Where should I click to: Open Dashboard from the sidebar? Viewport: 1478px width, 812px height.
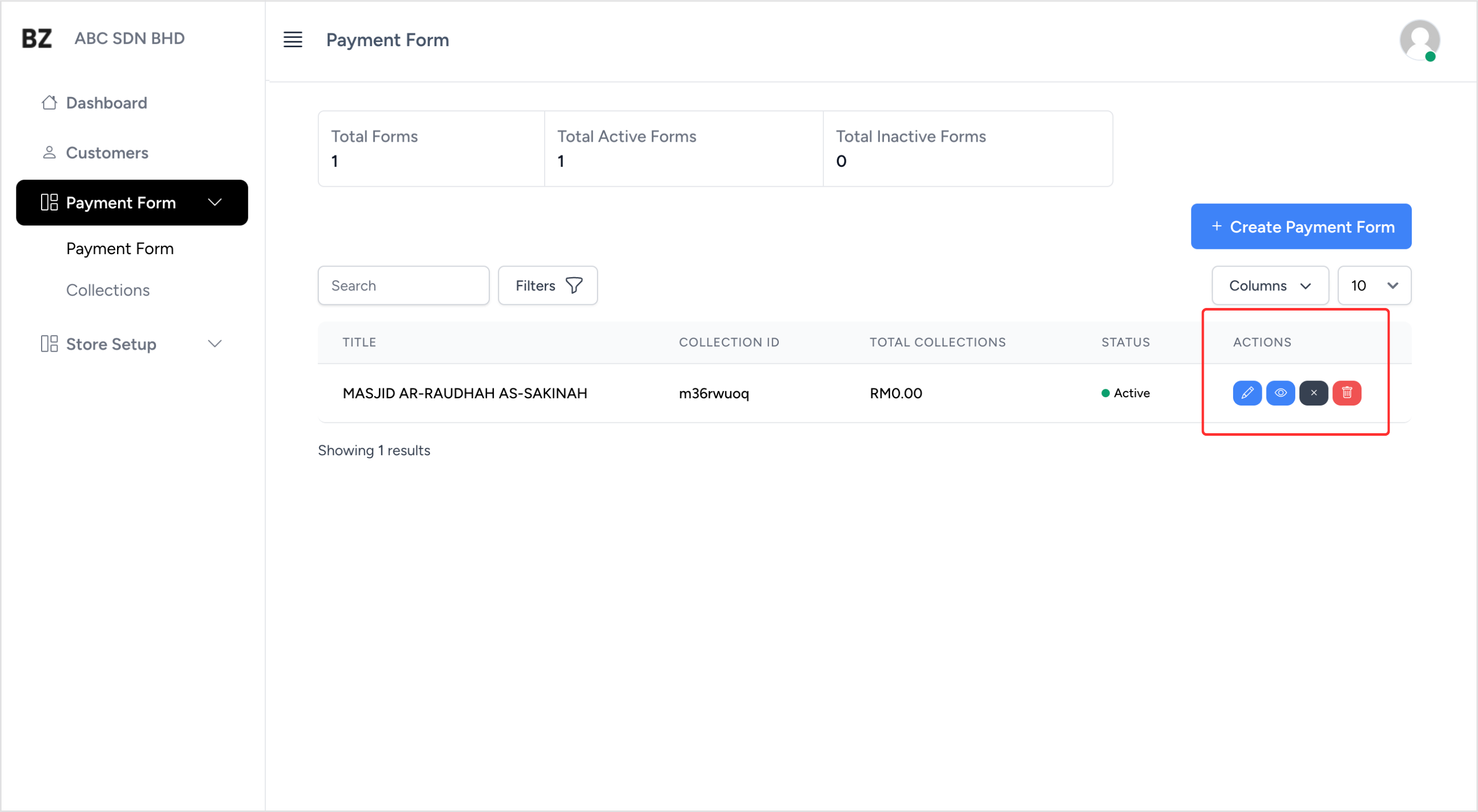point(106,103)
